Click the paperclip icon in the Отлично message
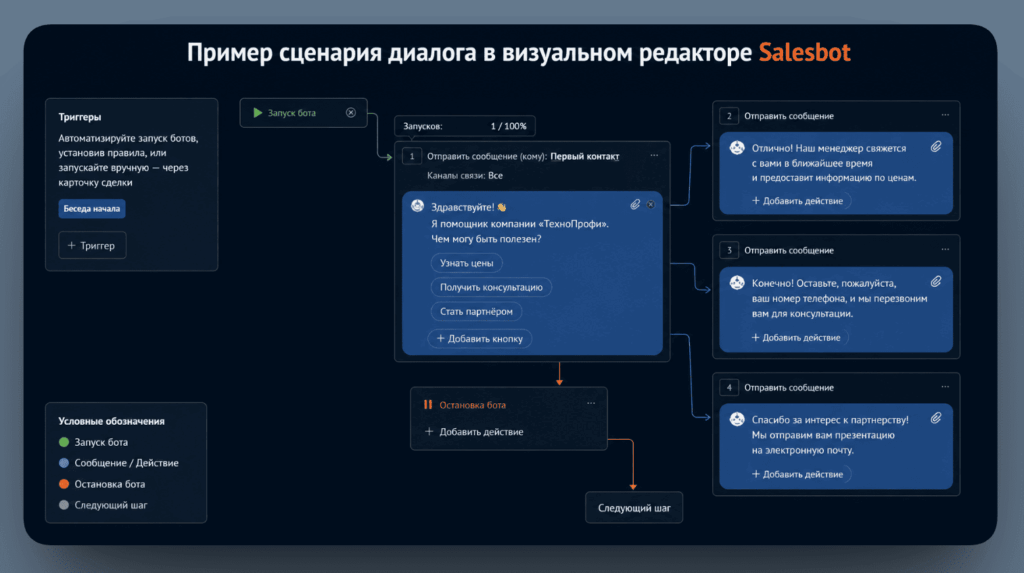Viewport: 1024px width, 573px height. click(x=936, y=147)
